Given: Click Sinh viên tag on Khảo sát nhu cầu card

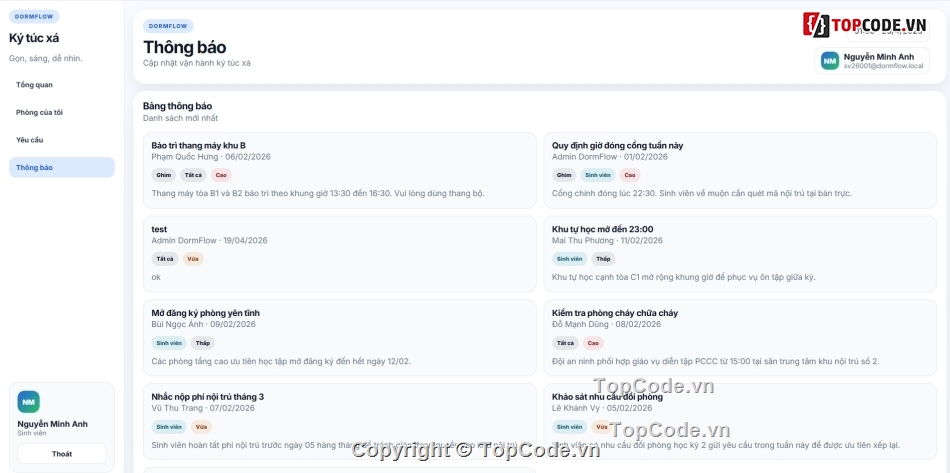Looking at the screenshot, I should [570, 426].
